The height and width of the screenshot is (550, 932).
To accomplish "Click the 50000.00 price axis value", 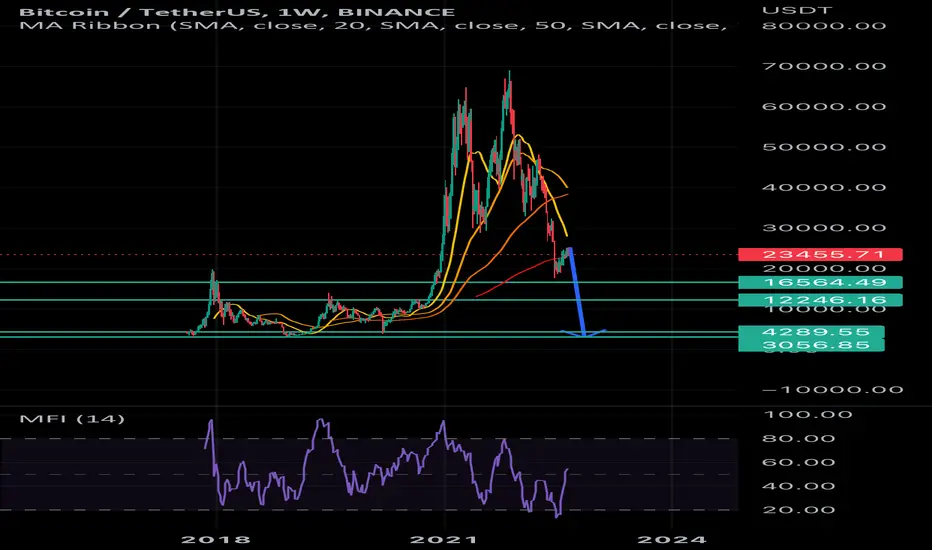I will 824,147.
